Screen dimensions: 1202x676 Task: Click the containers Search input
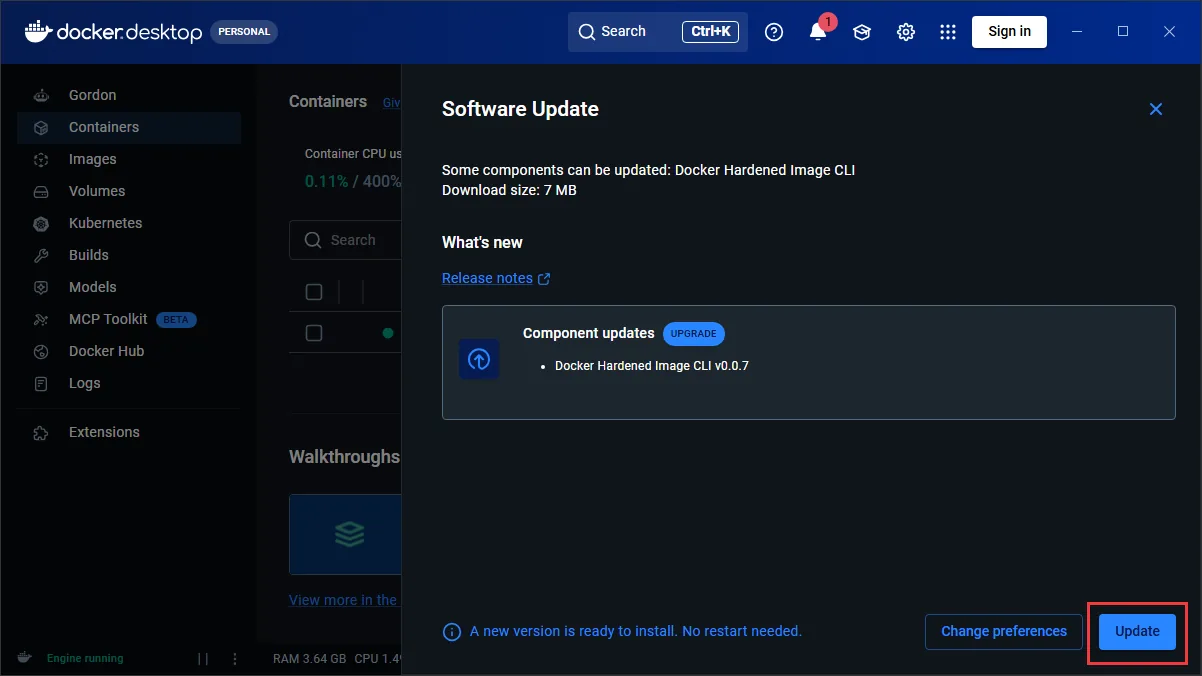pos(345,240)
